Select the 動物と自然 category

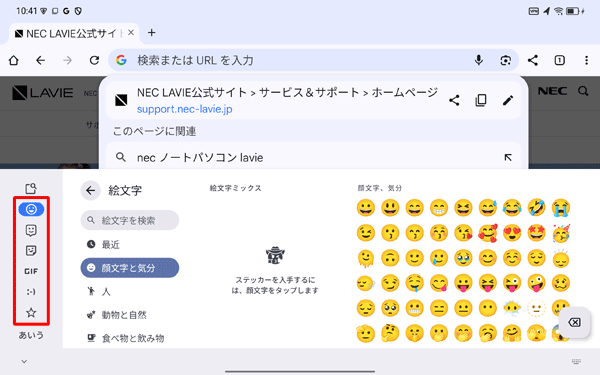[x=130, y=315]
